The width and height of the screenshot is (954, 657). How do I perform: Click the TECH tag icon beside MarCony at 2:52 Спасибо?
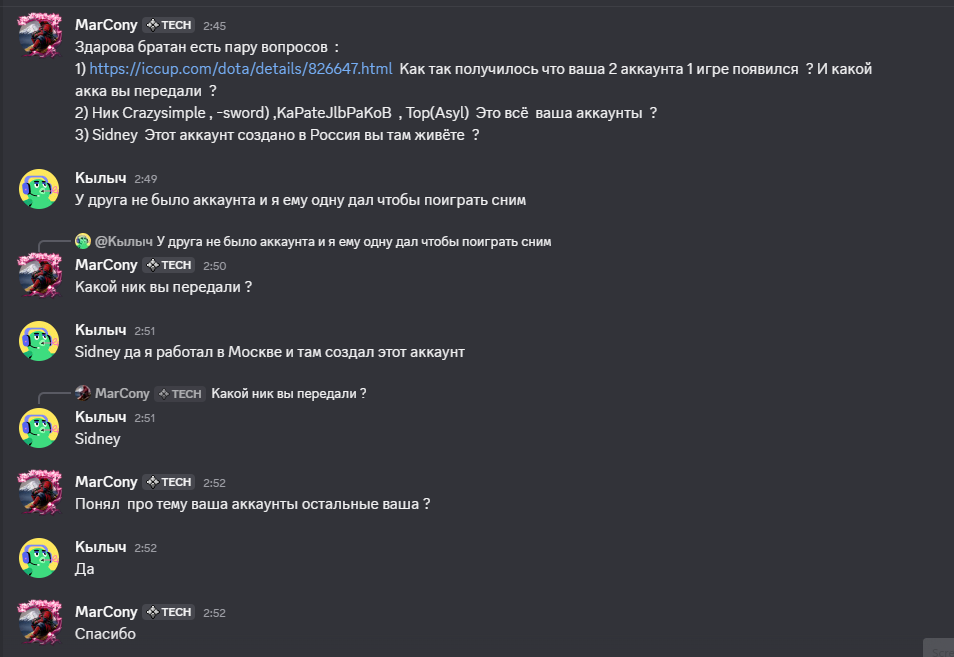[x=153, y=612]
